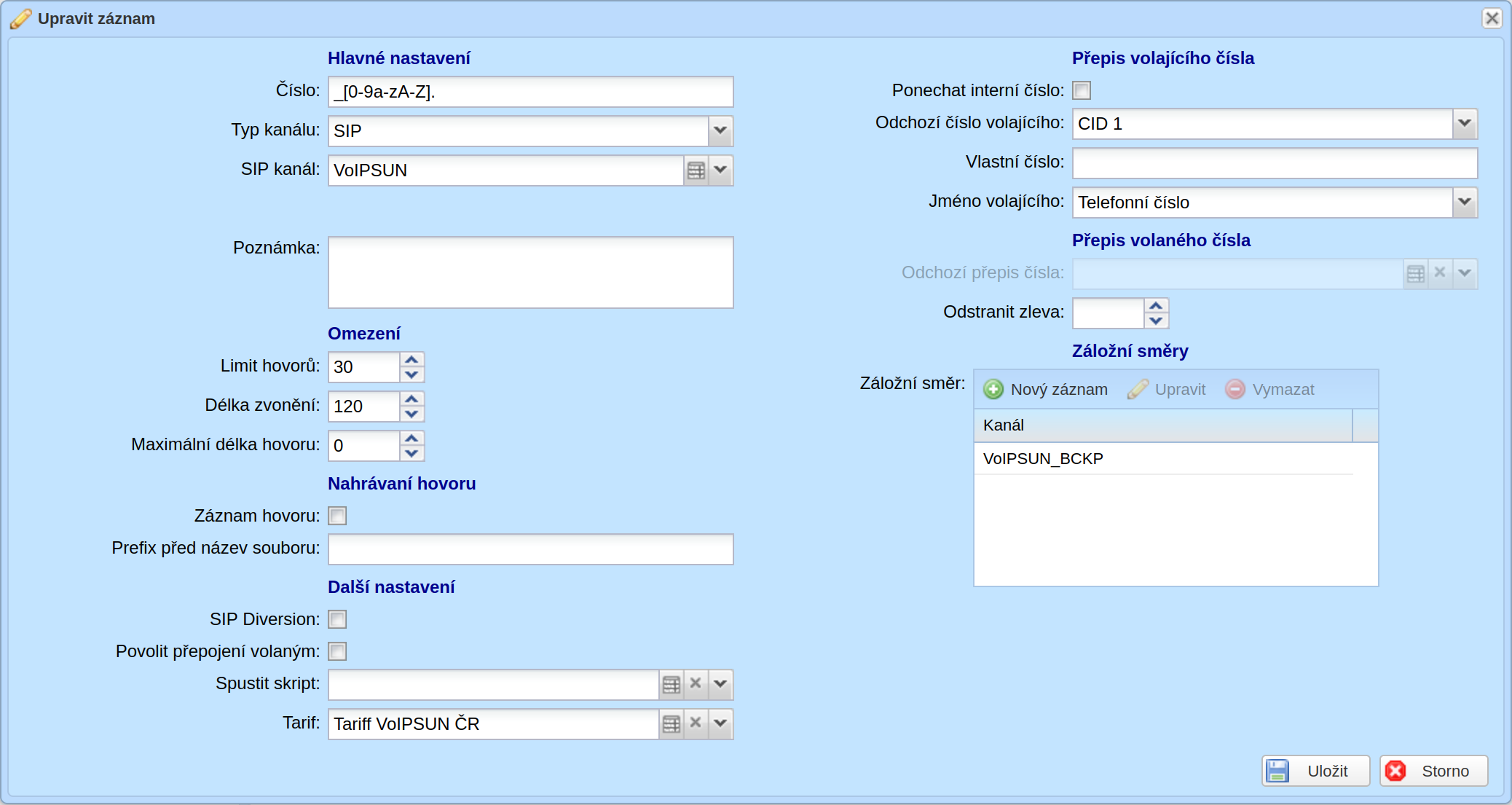Viewport: 1512px width, 805px height.
Task: Save the record with Uložit
Action: coord(1315,771)
